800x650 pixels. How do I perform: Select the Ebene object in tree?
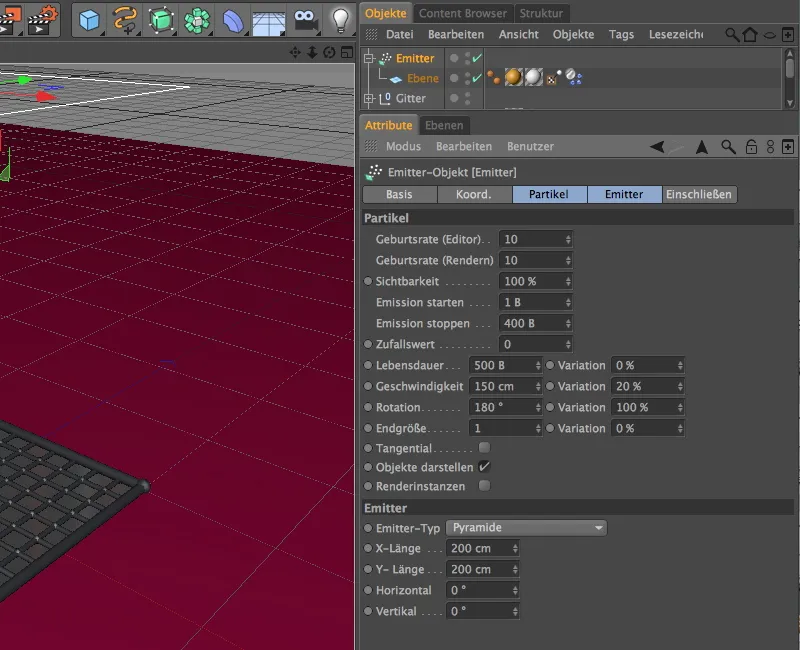pos(422,78)
